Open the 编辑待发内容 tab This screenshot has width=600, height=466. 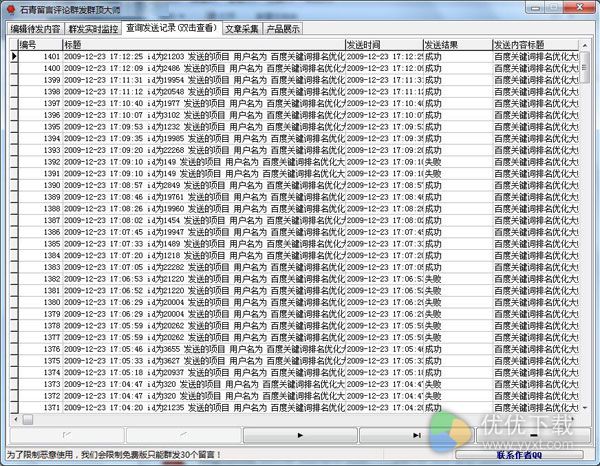[36, 29]
